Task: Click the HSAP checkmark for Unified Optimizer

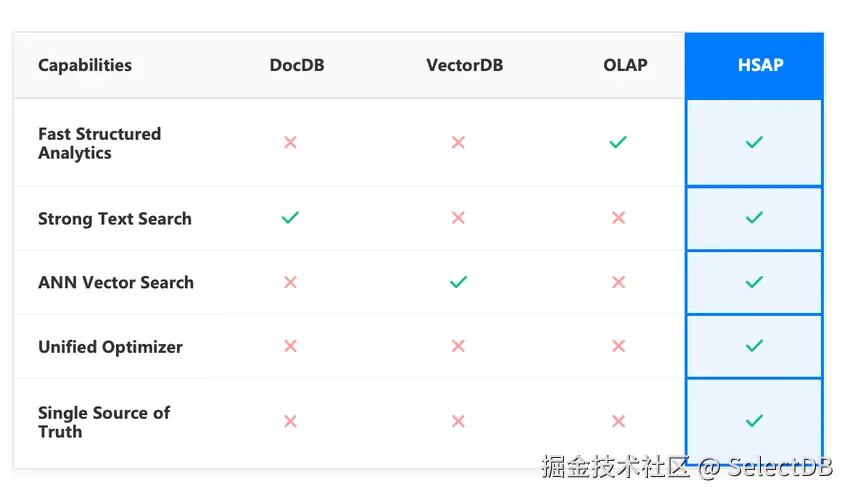Action: [754, 346]
